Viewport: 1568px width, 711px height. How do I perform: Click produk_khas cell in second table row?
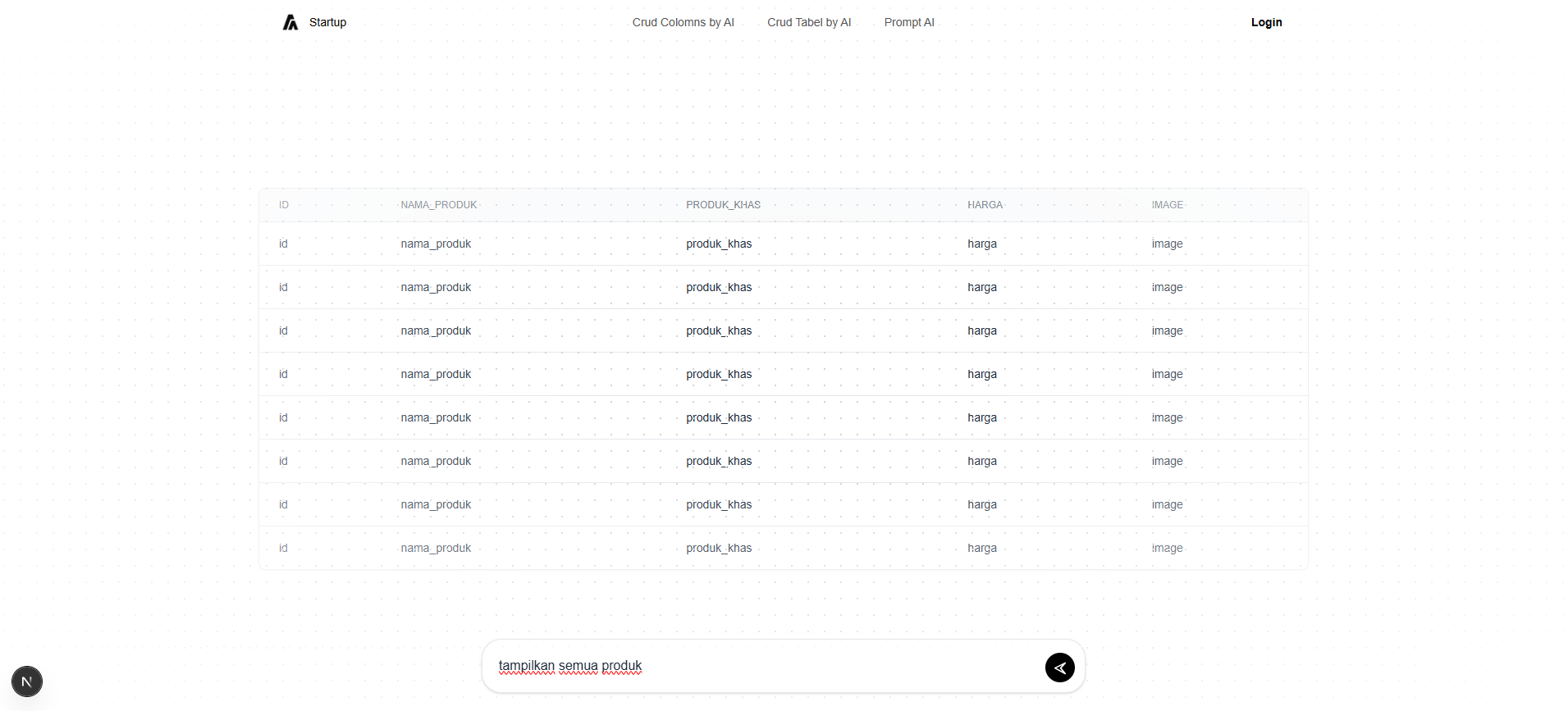pos(719,287)
